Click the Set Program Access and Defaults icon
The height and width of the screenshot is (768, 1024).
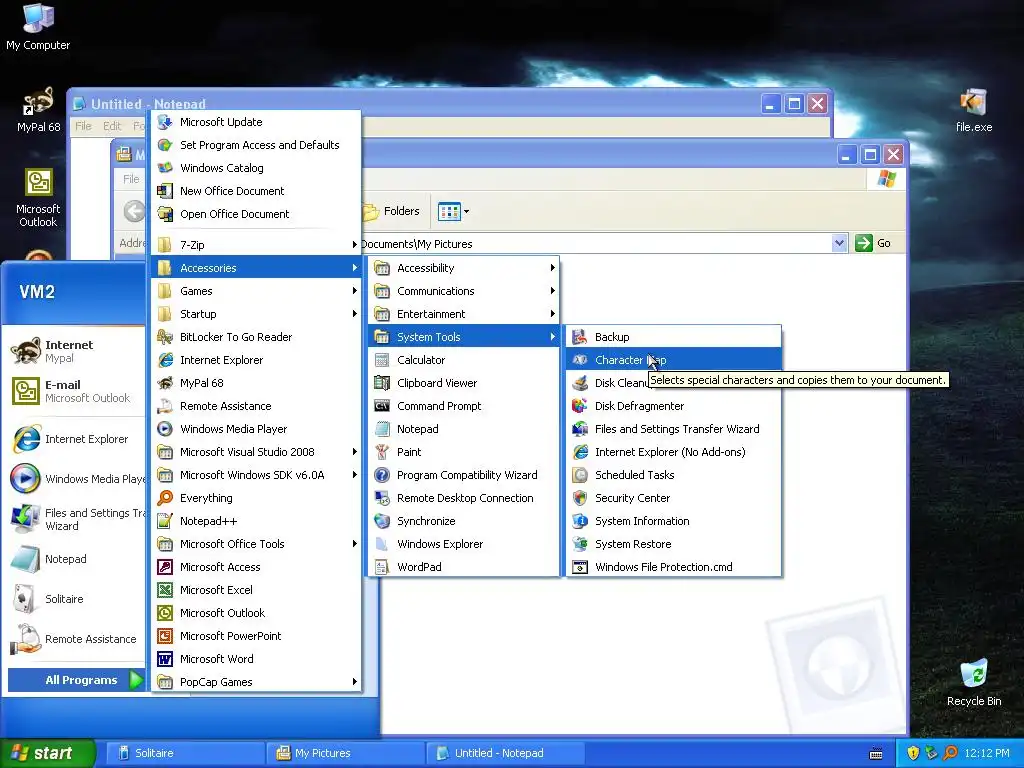click(x=165, y=145)
